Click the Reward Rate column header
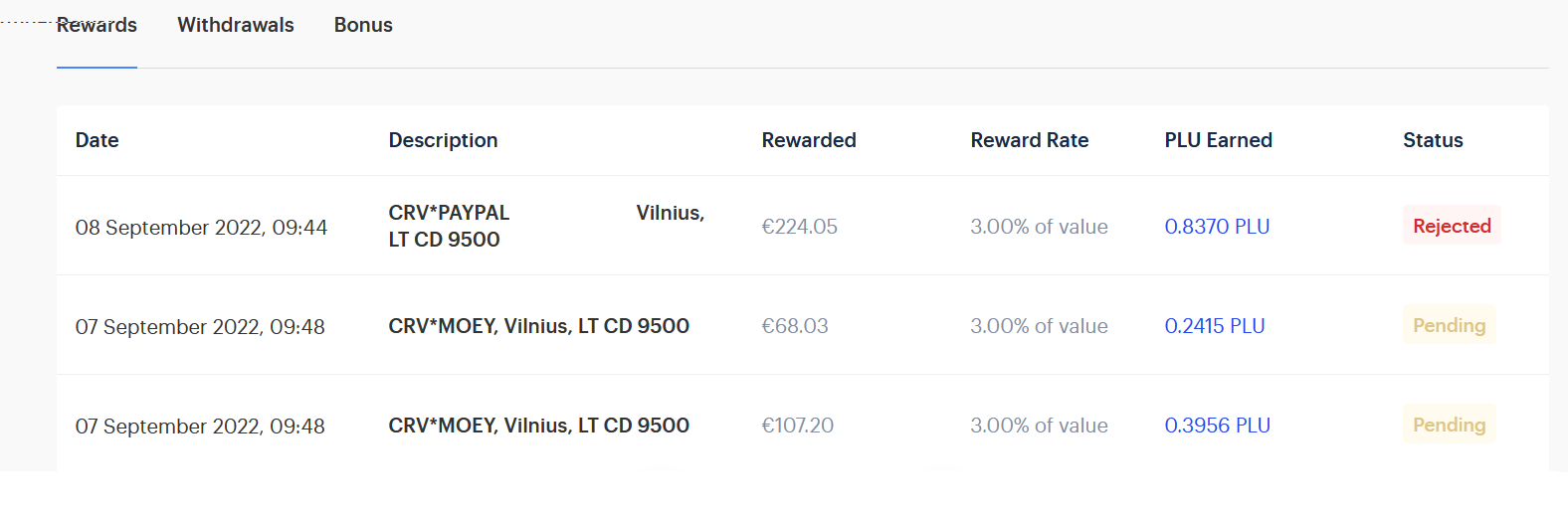This screenshot has height=515, width=1568. click(1030, 140)
